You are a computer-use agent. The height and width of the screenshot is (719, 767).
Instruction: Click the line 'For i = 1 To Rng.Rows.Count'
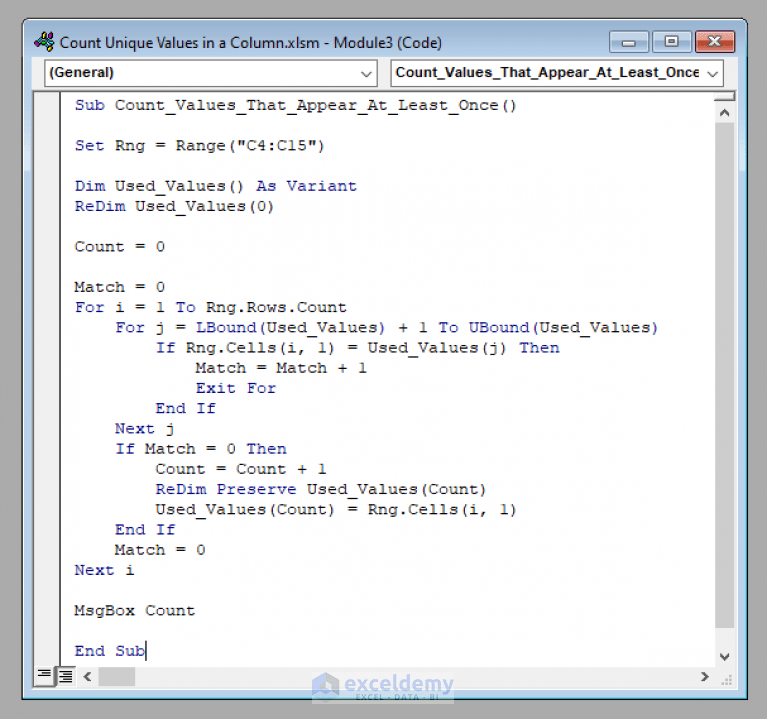point(210,307)
